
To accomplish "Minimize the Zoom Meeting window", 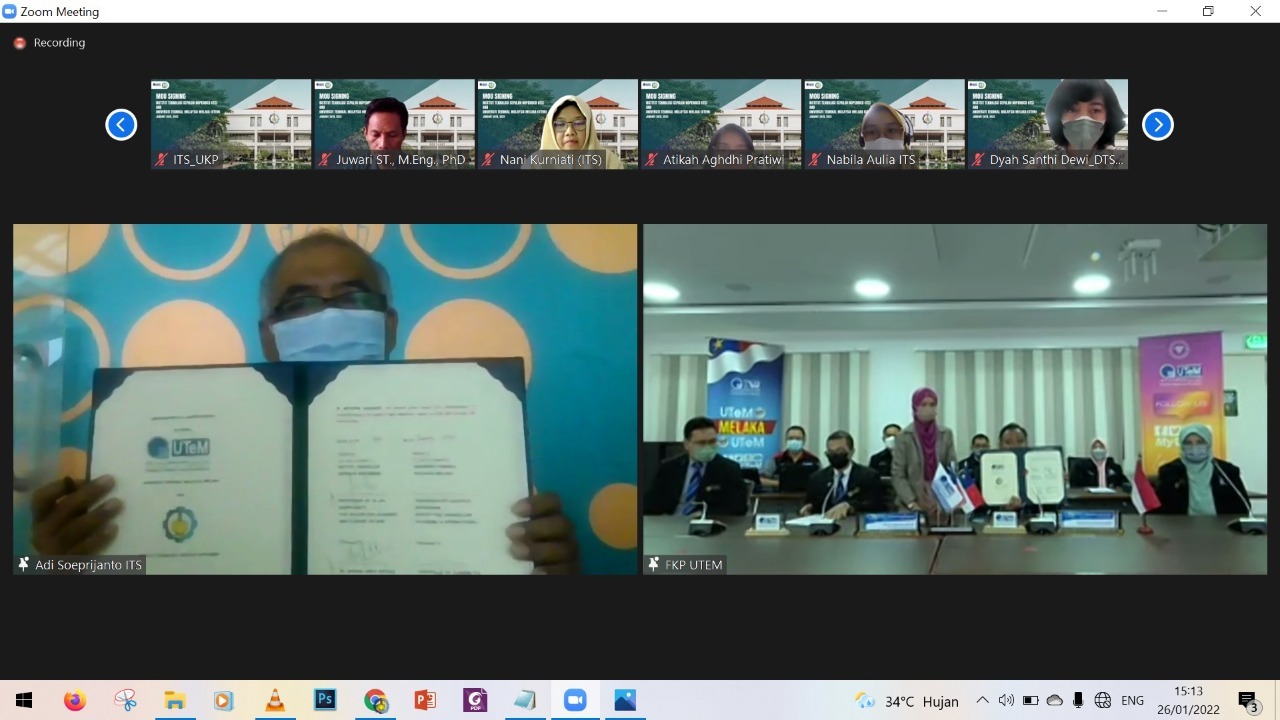I will pyautogui.click(x=1162, y=12).
